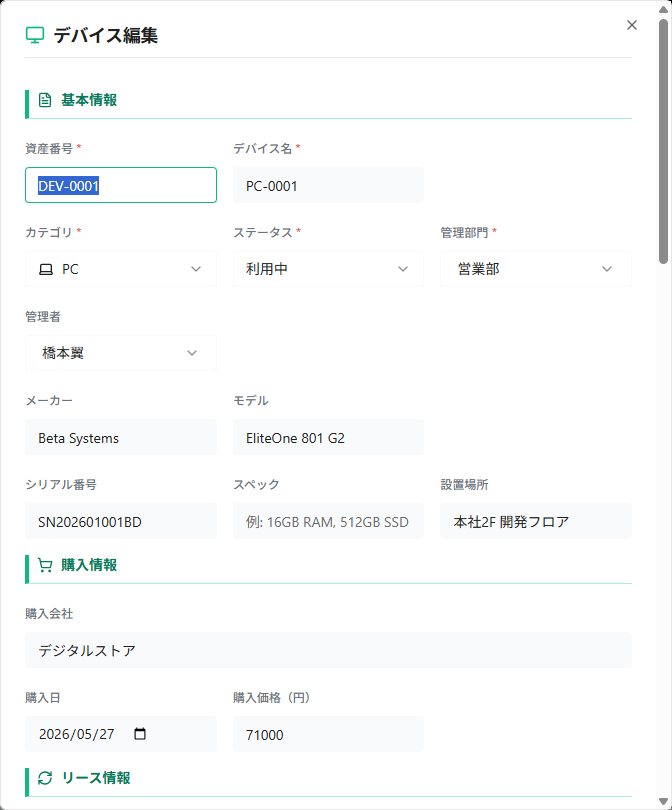Edit the モデル field EliteOne 801 G2
The width and height of the screenshot is (672, 810).
pos(328,438)
